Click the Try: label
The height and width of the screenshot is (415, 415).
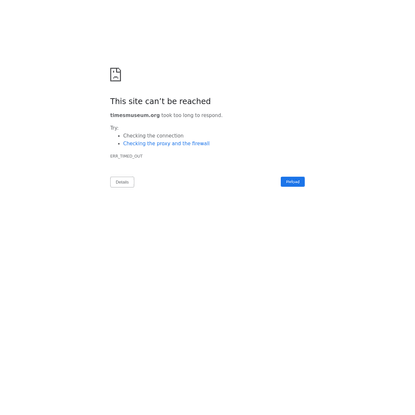coord(114,128)
